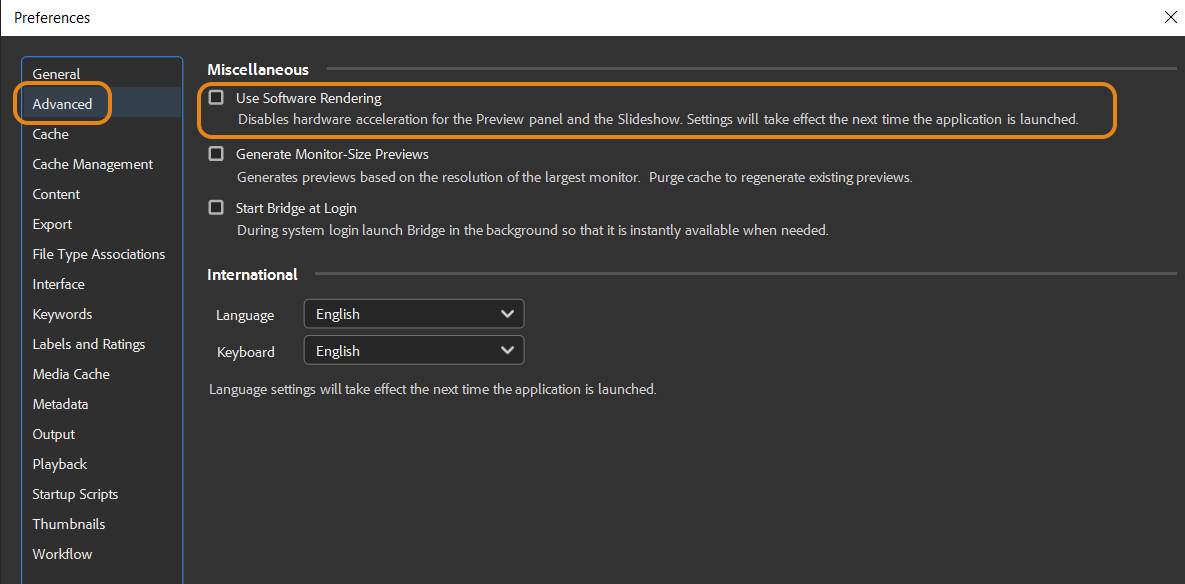Select File Type Associations settings
1185x584 pixels.
pyautogui.click(x=99, y=253)
